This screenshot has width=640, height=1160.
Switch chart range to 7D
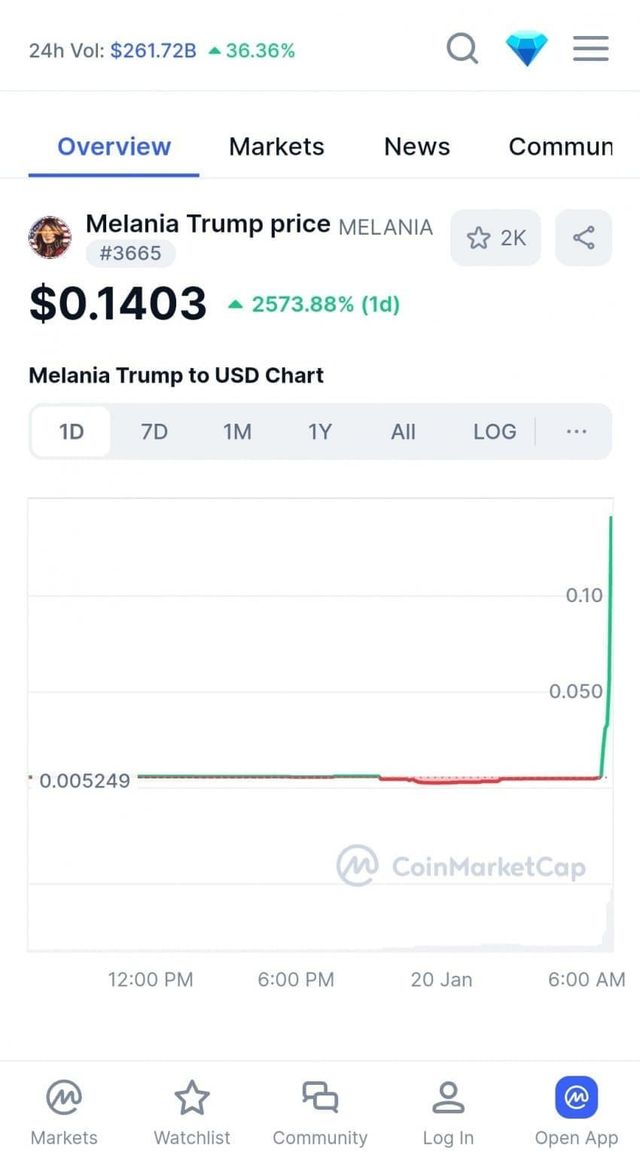tap(154, 432)
